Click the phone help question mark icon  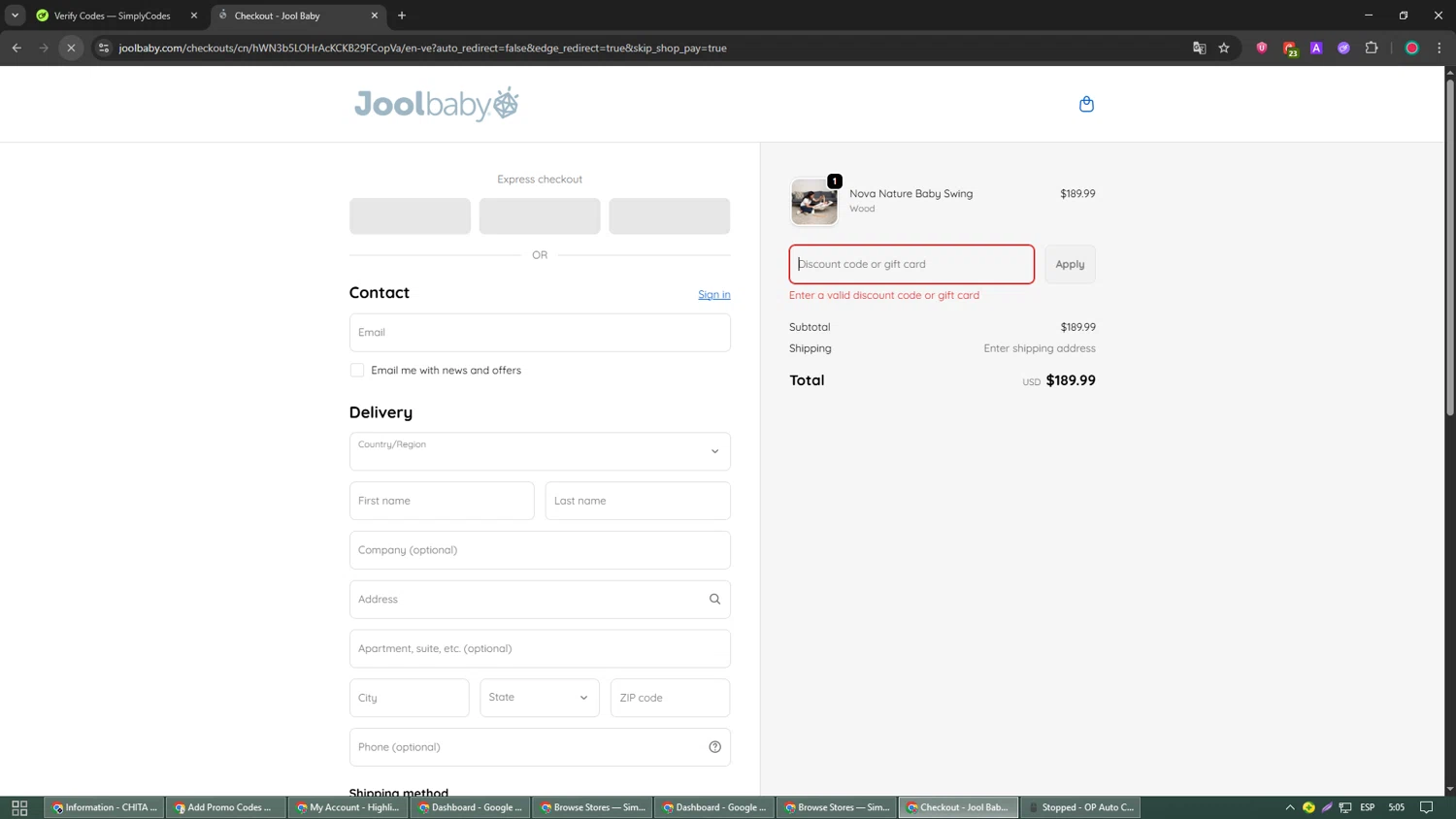714,747
